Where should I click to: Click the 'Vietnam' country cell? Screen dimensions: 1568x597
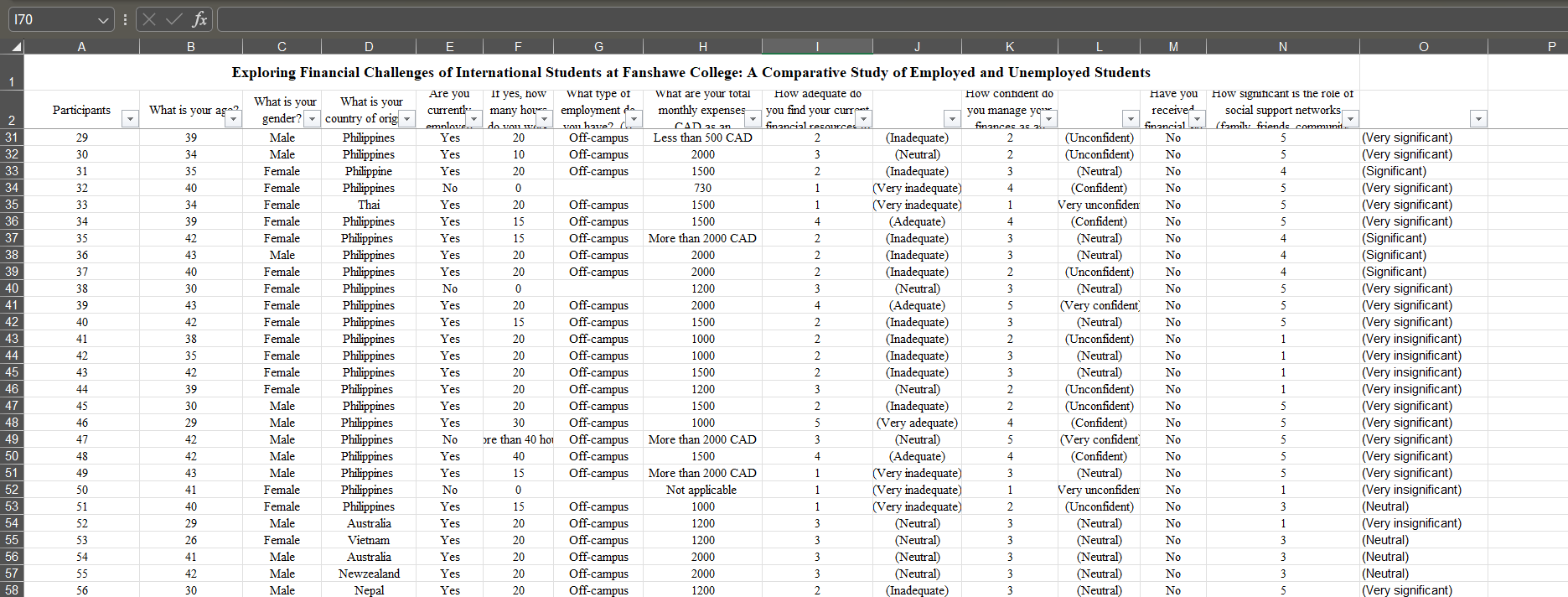pyautogui.click(x=369, y=540)
